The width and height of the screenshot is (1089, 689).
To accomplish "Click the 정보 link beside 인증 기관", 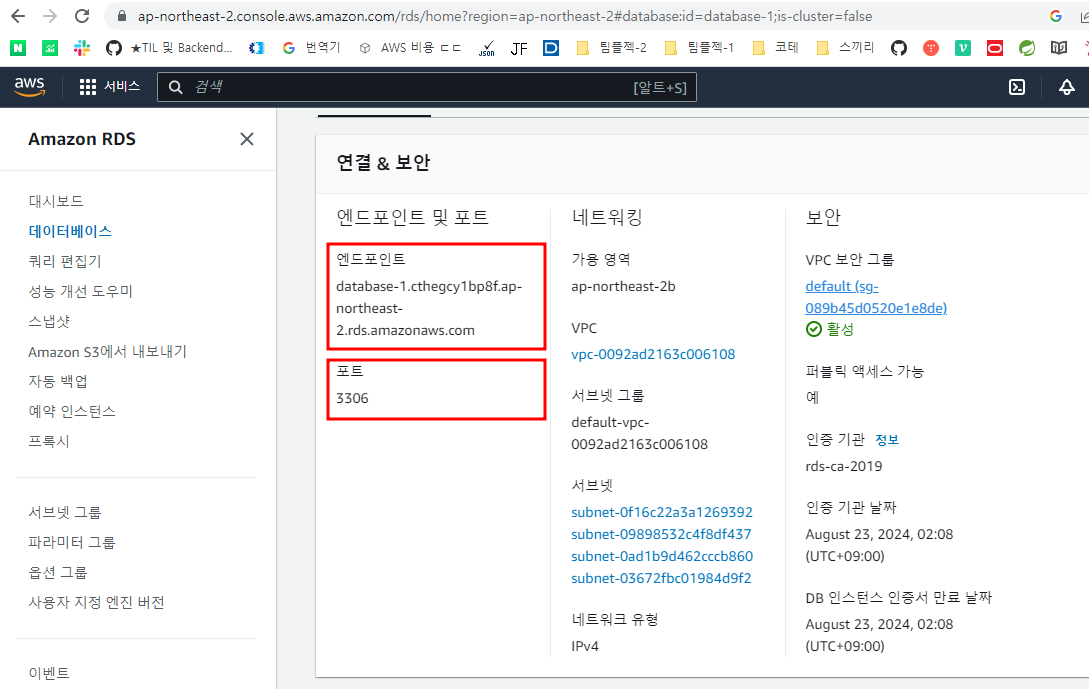I will (x=887, y=440).
